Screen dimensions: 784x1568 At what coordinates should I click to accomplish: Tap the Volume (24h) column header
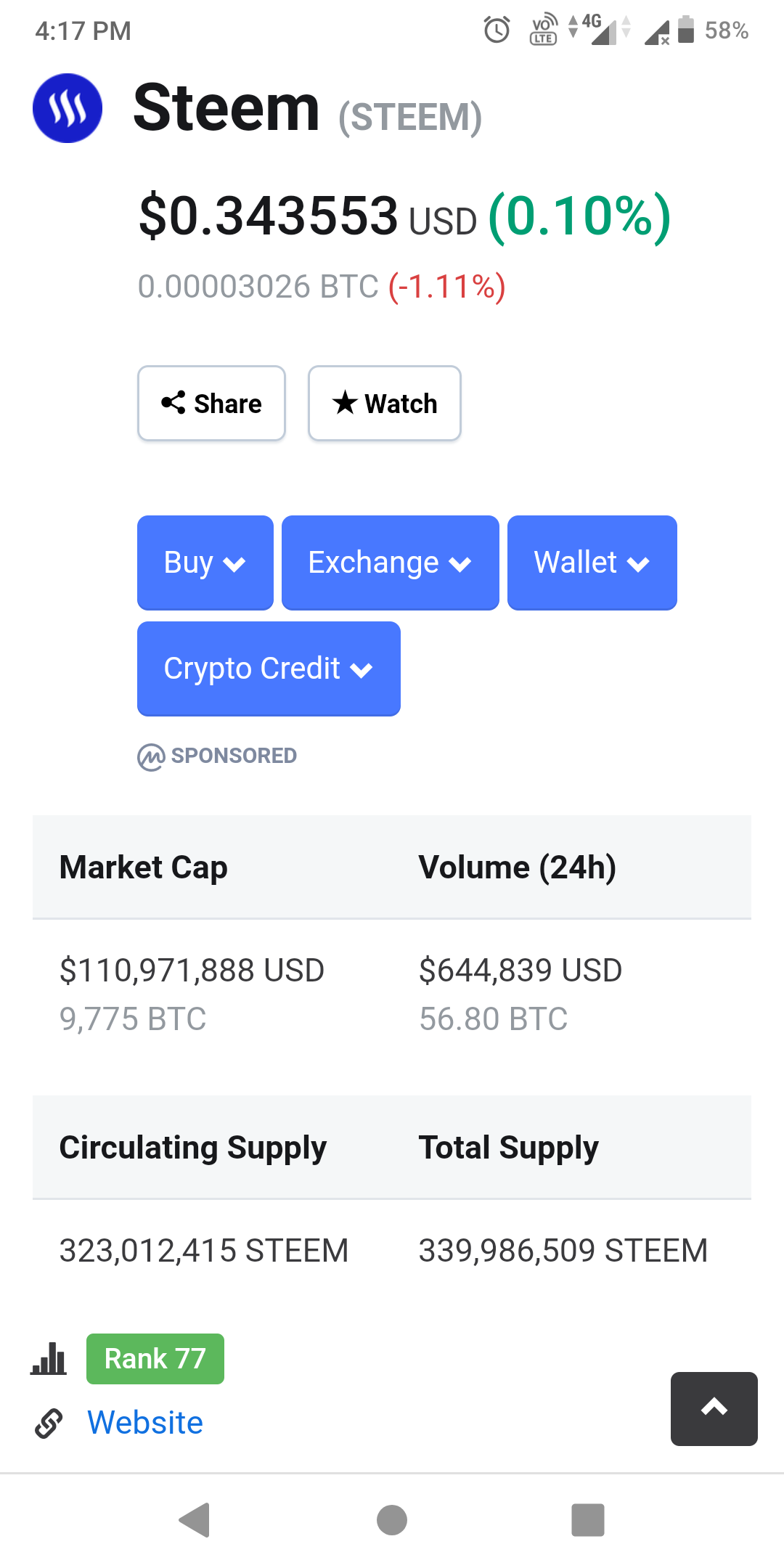518,867
